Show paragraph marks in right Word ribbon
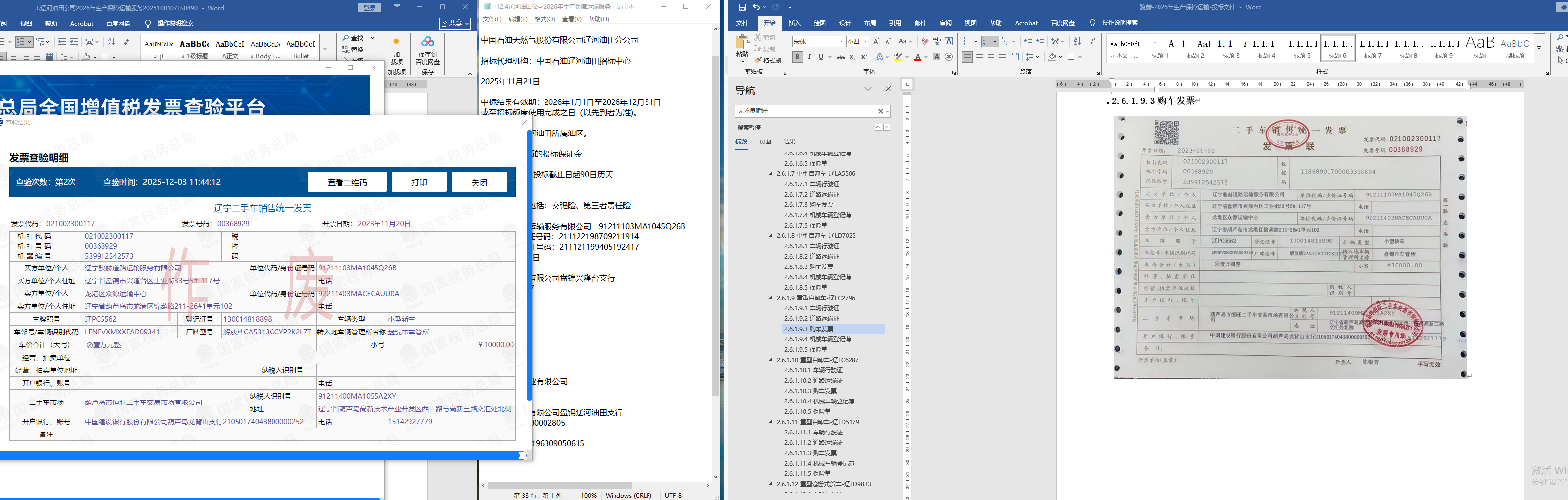This screenshot has width=1568, height=500. click(x=1092, y=41)
